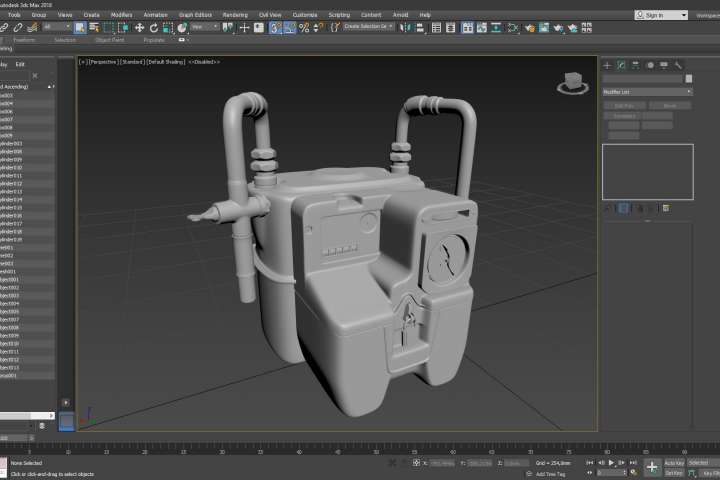This screenshot has height=480, width=720.
Task: Click the Select Object arrow tool
Action: click(x=80, y=28)
